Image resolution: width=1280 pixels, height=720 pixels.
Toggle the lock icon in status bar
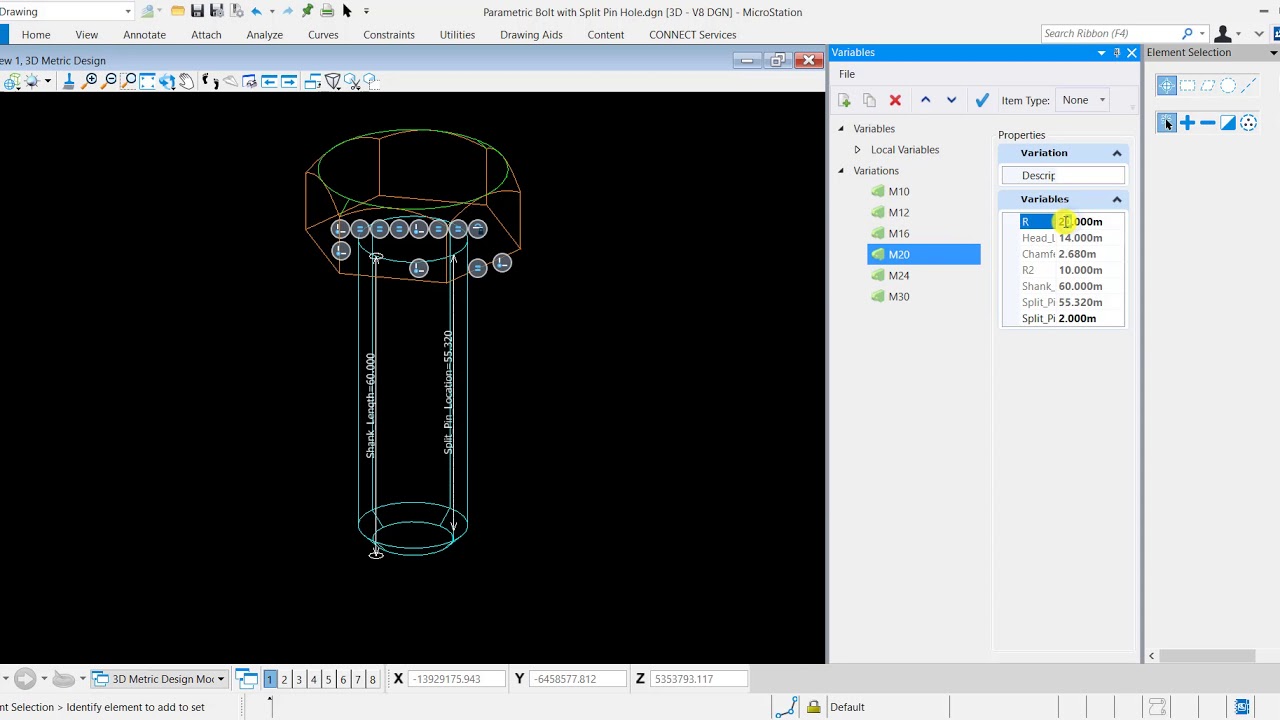[814, 707]
